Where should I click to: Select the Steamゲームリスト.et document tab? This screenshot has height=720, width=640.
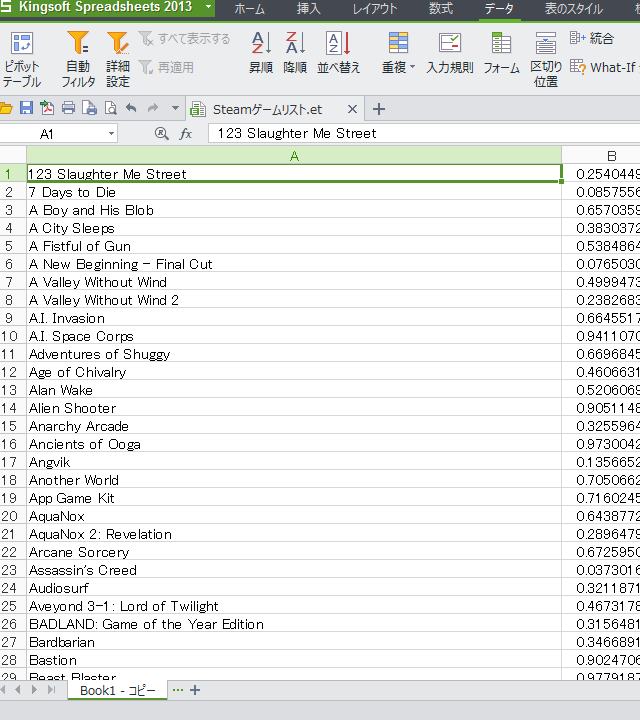(267, 109)
